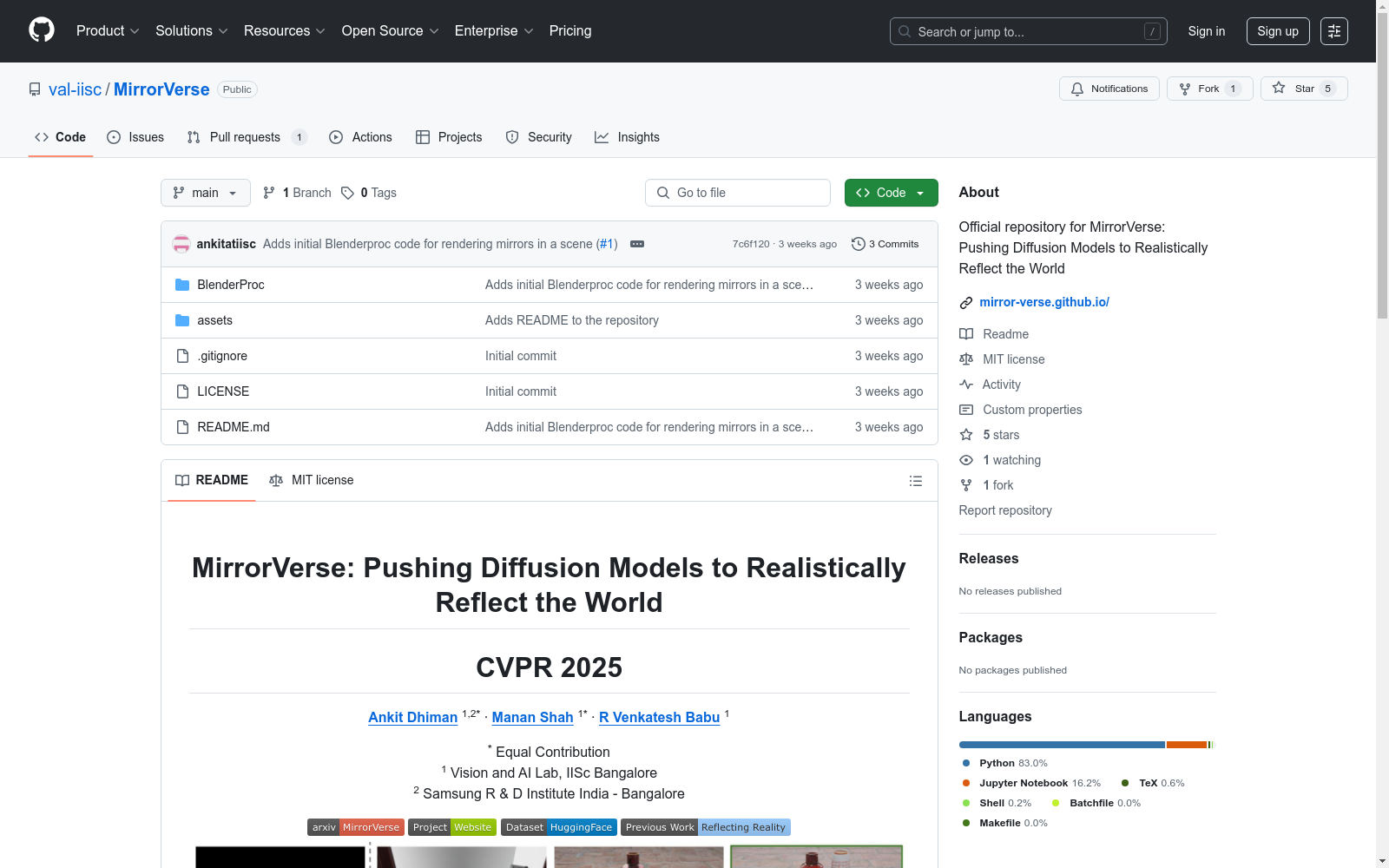Click the Dataset HuggingFace badge
The width and height of the screenshot is (1389, 868).
[x=559, y=827]
